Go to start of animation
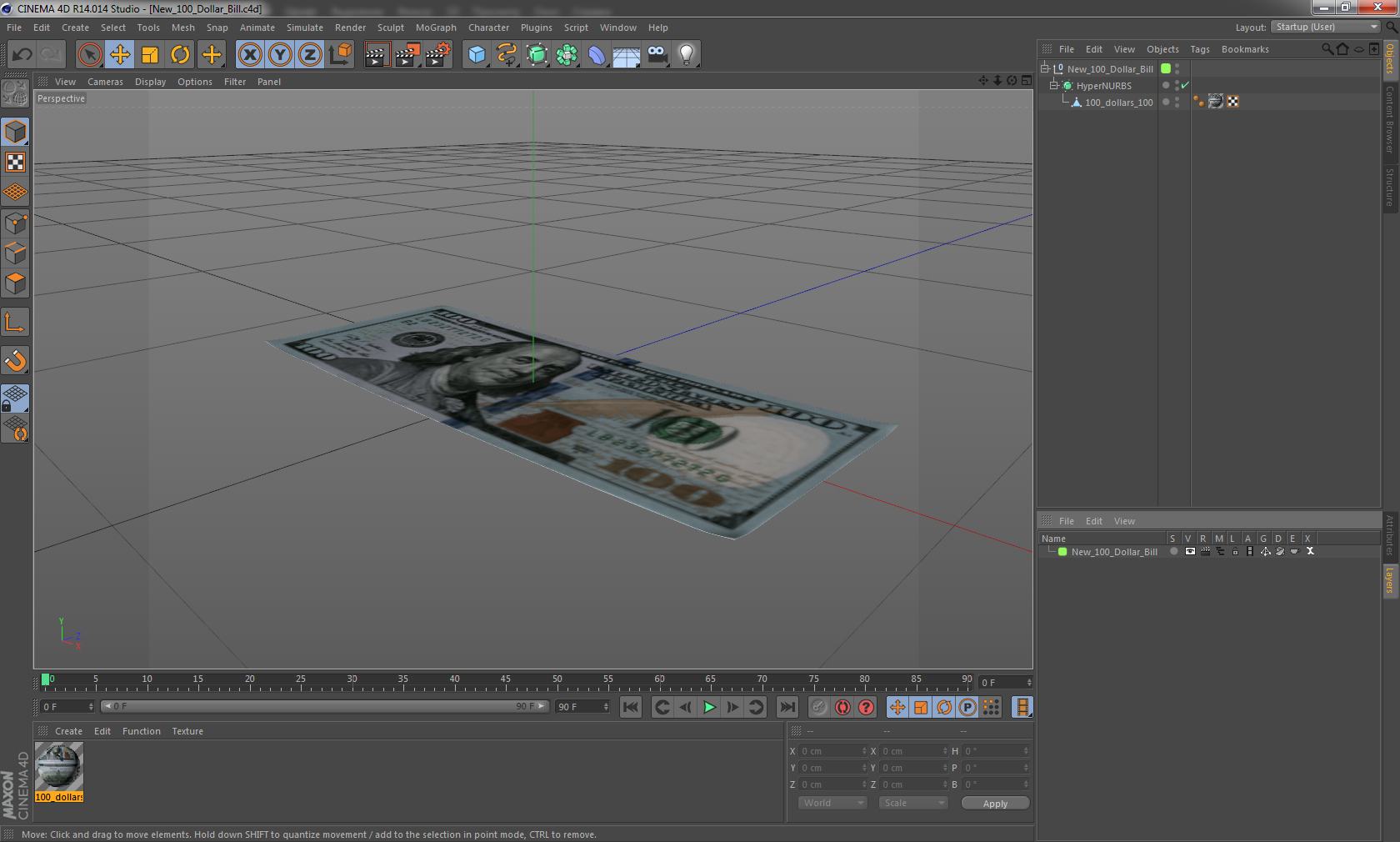This screenshot has width=1400, height=842. [x=631, y=707]
